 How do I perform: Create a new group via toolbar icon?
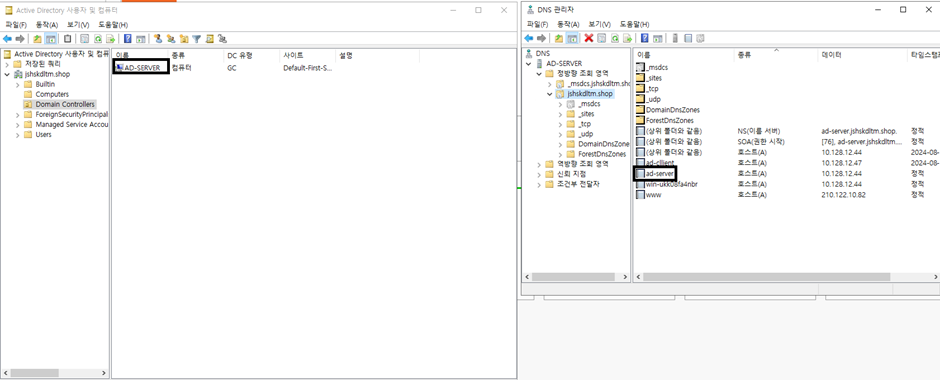point(171,39)
